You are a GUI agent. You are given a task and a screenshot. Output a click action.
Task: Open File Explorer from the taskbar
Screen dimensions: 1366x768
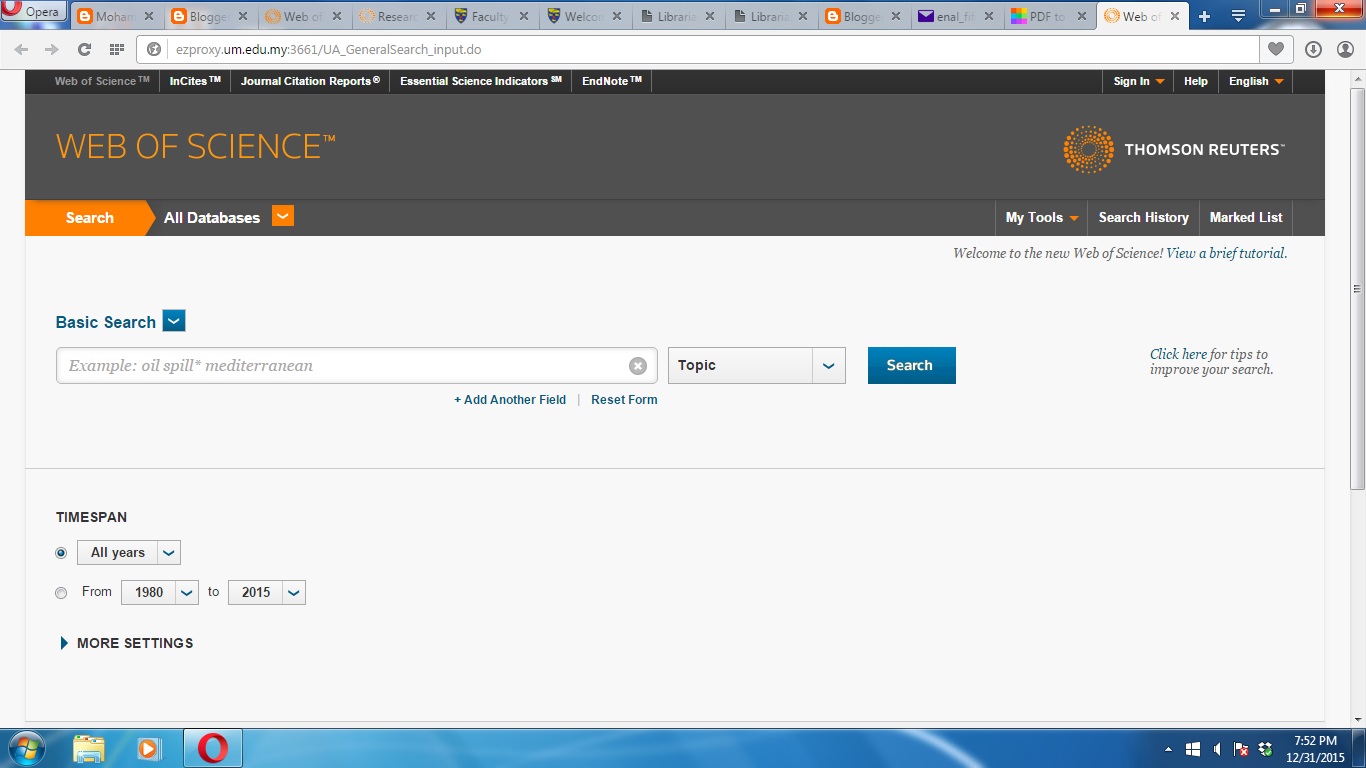pos(89,748)
